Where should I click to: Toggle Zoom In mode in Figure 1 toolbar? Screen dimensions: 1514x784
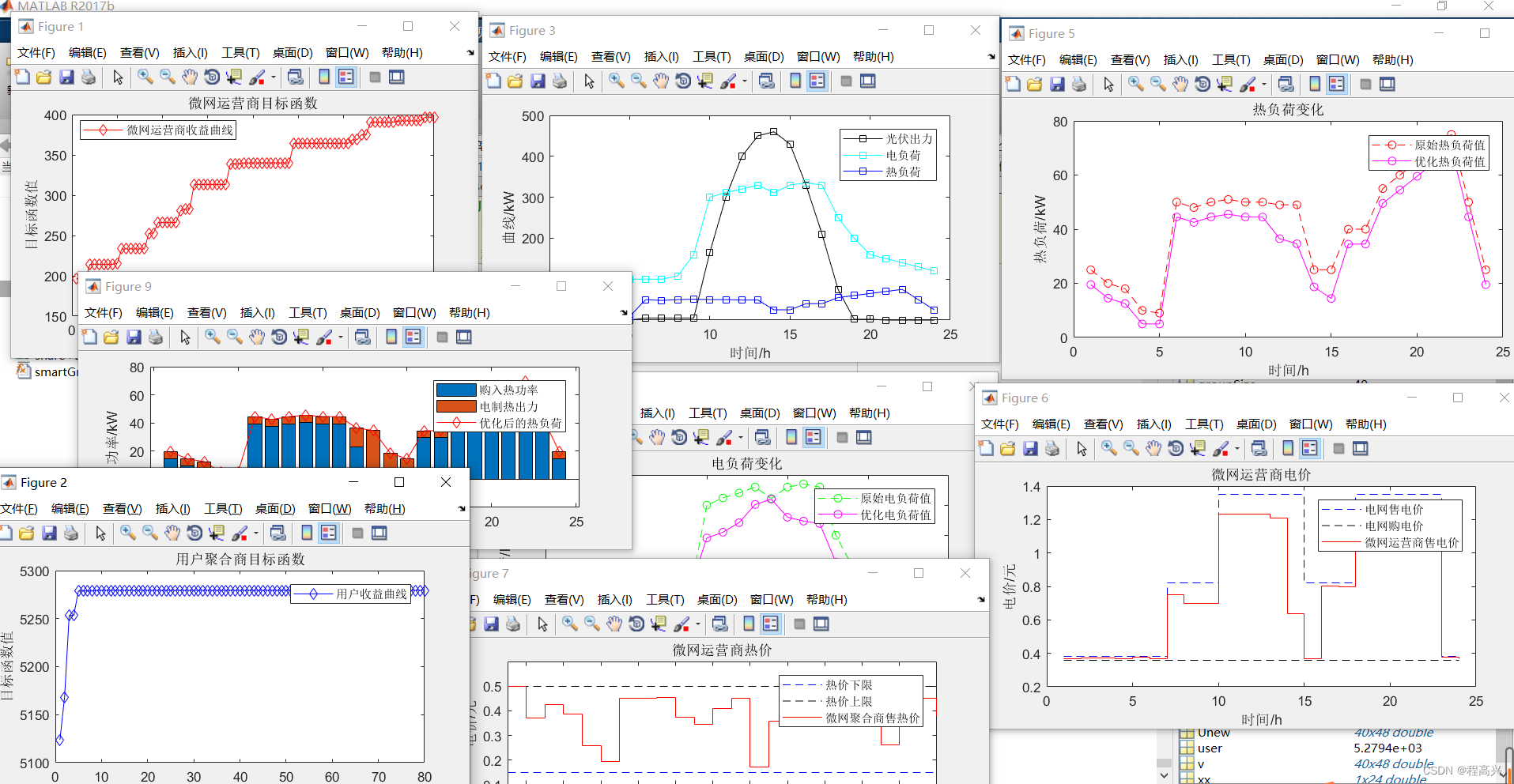tap(145, 77)
